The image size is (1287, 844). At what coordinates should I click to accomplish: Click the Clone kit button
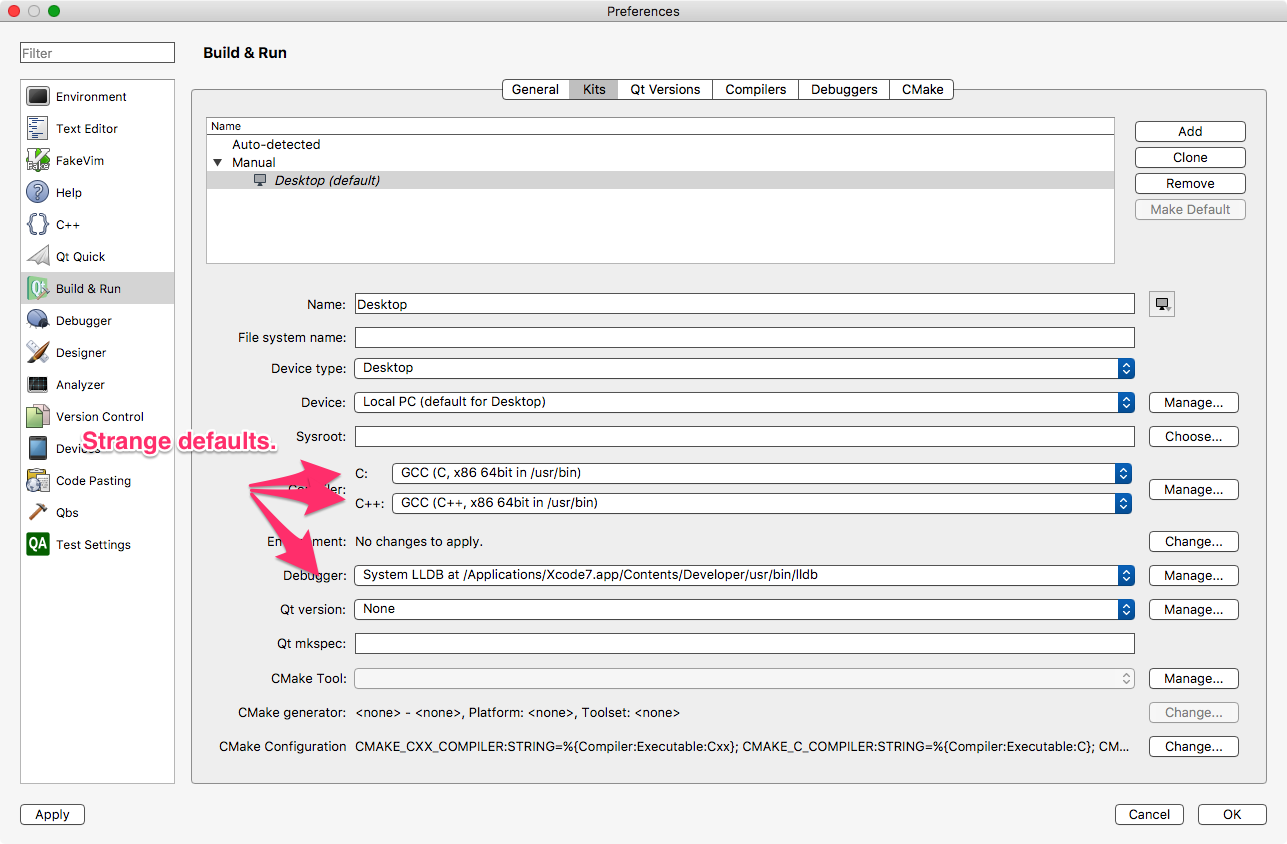click(x=1189, y=157)
